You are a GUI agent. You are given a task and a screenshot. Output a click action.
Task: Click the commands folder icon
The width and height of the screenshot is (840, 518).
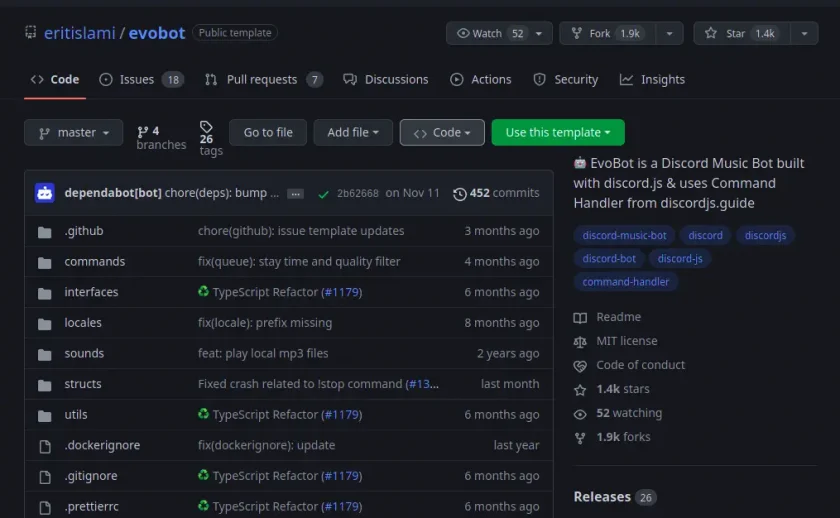tap(44, 262)
